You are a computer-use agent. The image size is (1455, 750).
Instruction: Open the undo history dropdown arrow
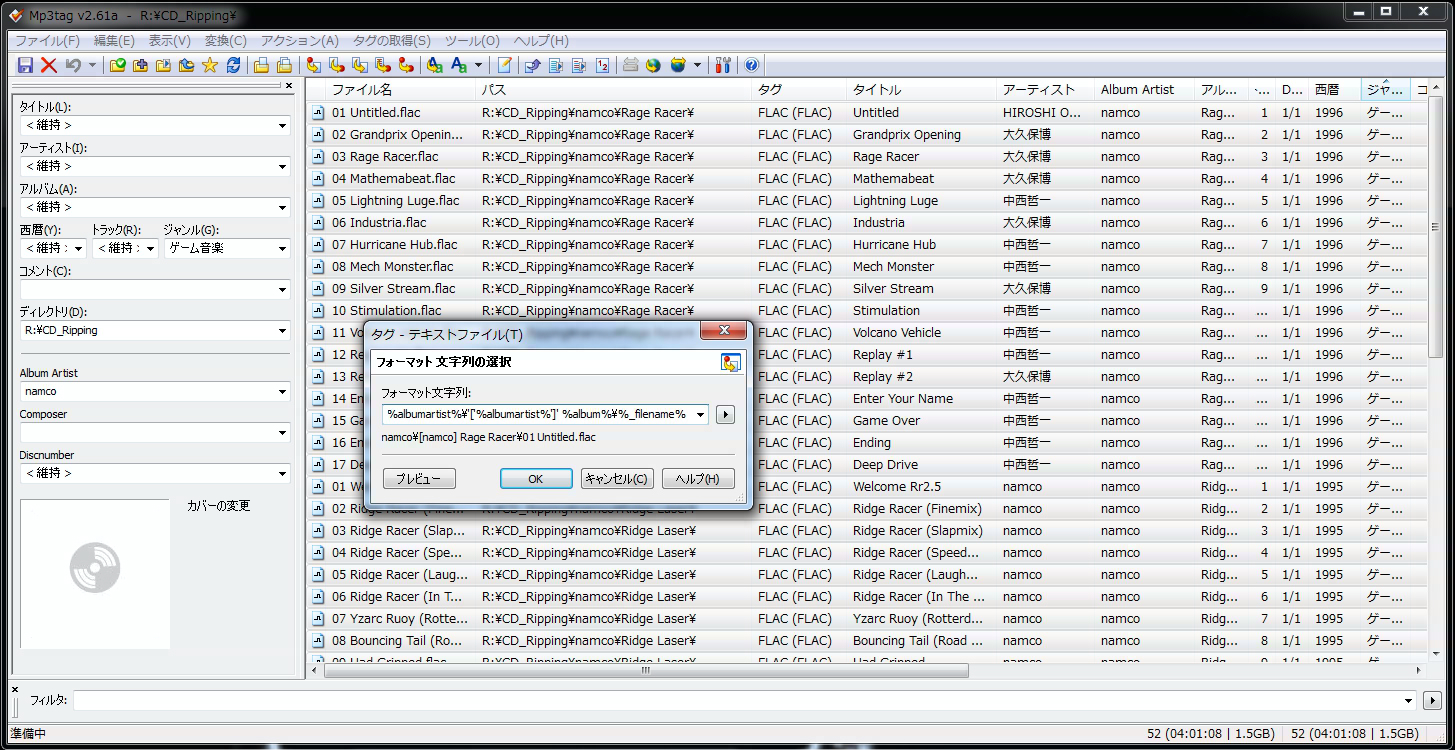[92, 65]
